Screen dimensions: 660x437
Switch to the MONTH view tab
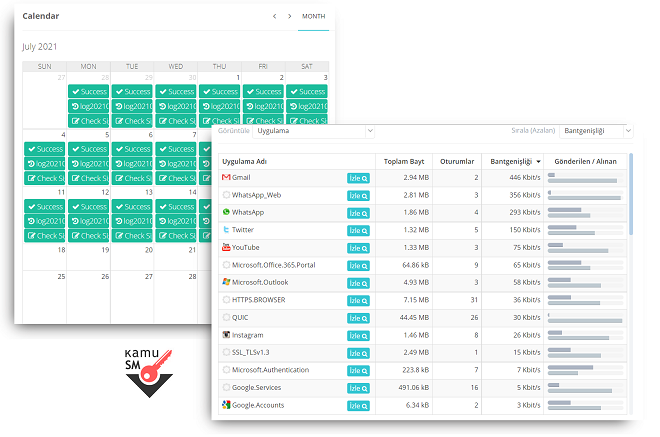(313, 16)
